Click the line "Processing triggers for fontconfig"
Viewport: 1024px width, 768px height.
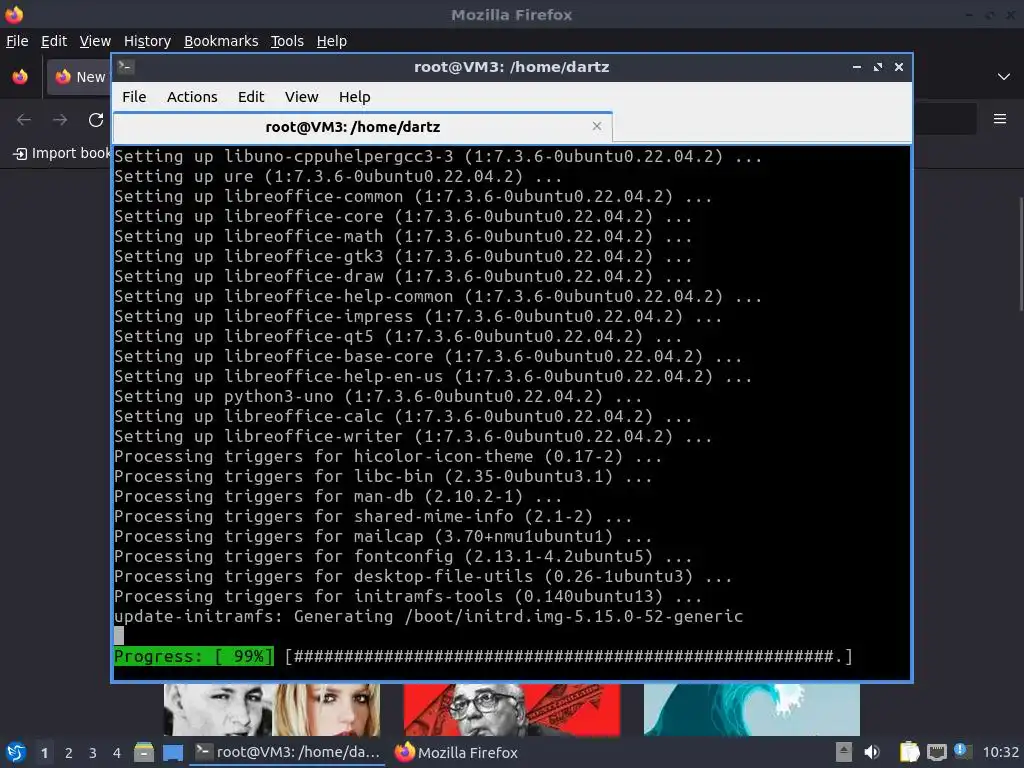click(x=403, y=556)
